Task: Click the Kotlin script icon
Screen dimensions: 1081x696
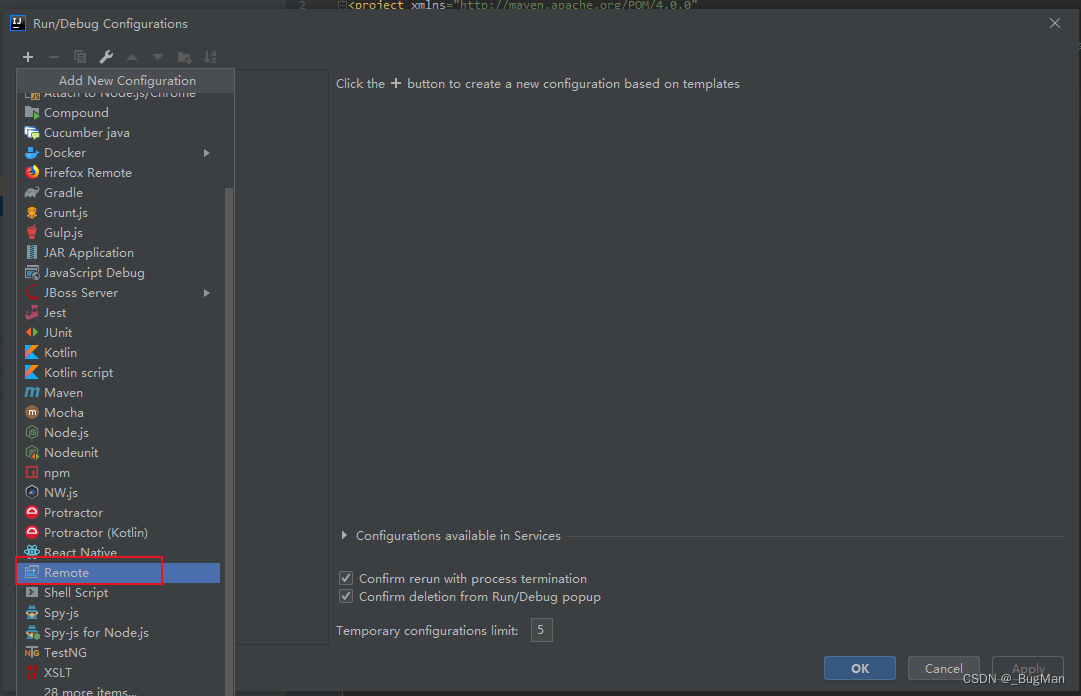Action: click(x=32, y=372)
